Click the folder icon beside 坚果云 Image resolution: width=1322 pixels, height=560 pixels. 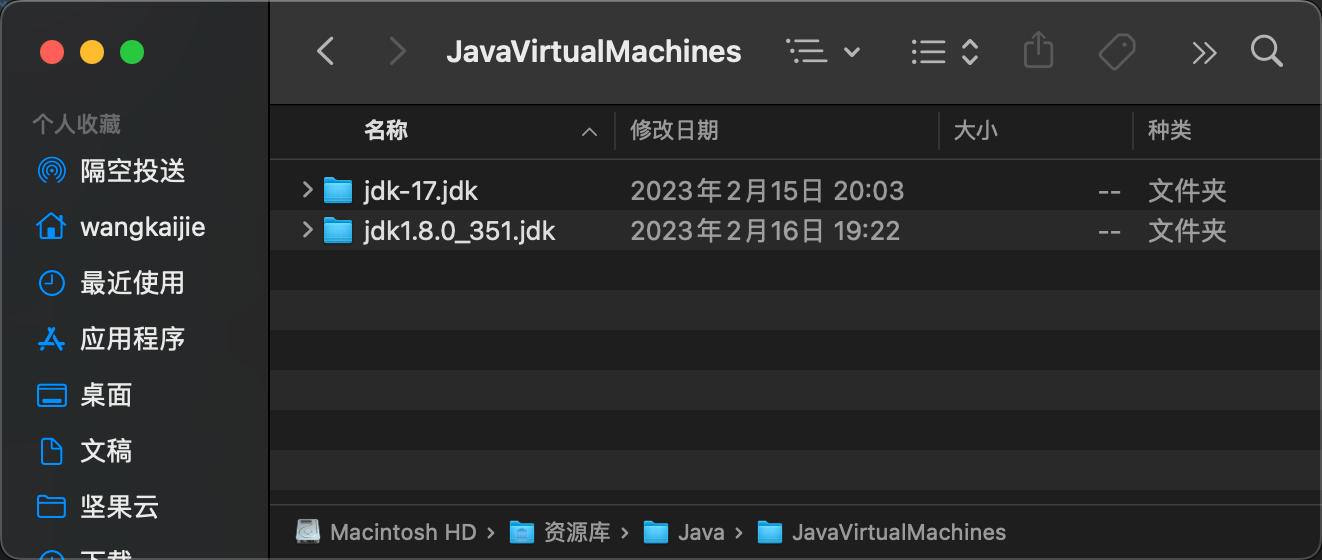51,507
